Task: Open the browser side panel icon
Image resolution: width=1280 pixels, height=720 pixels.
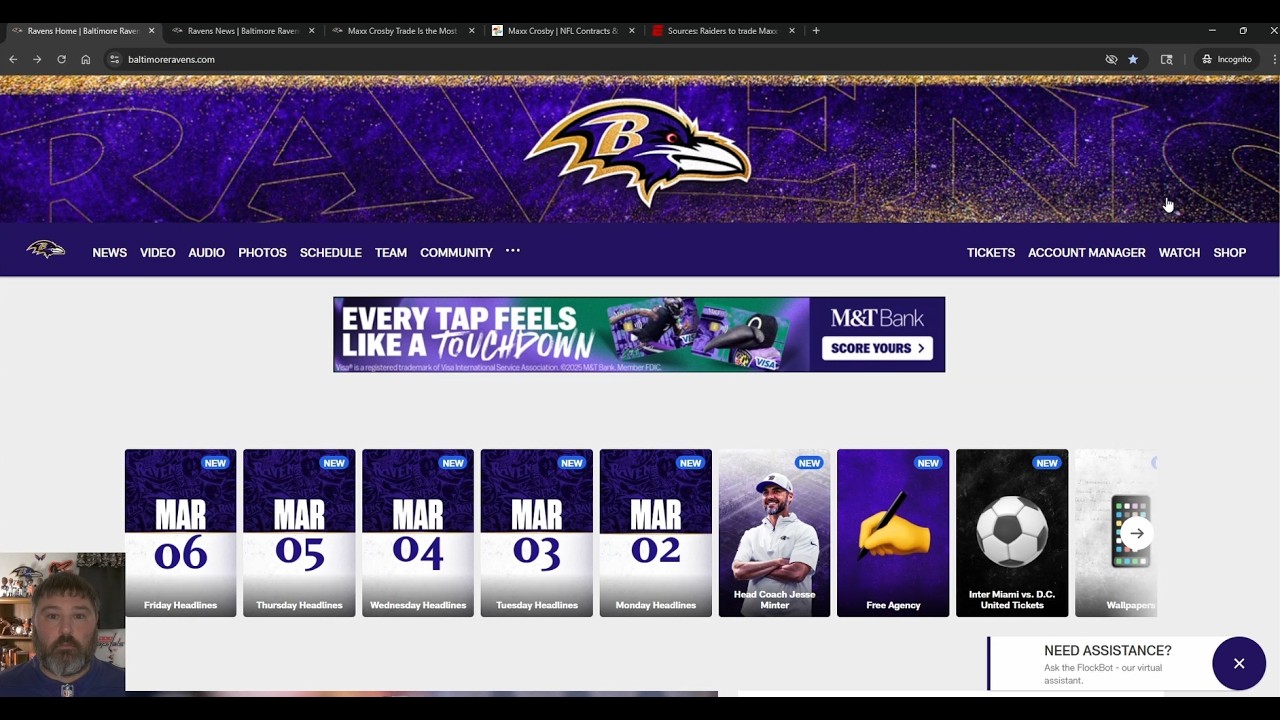Action: [1166, 59]
